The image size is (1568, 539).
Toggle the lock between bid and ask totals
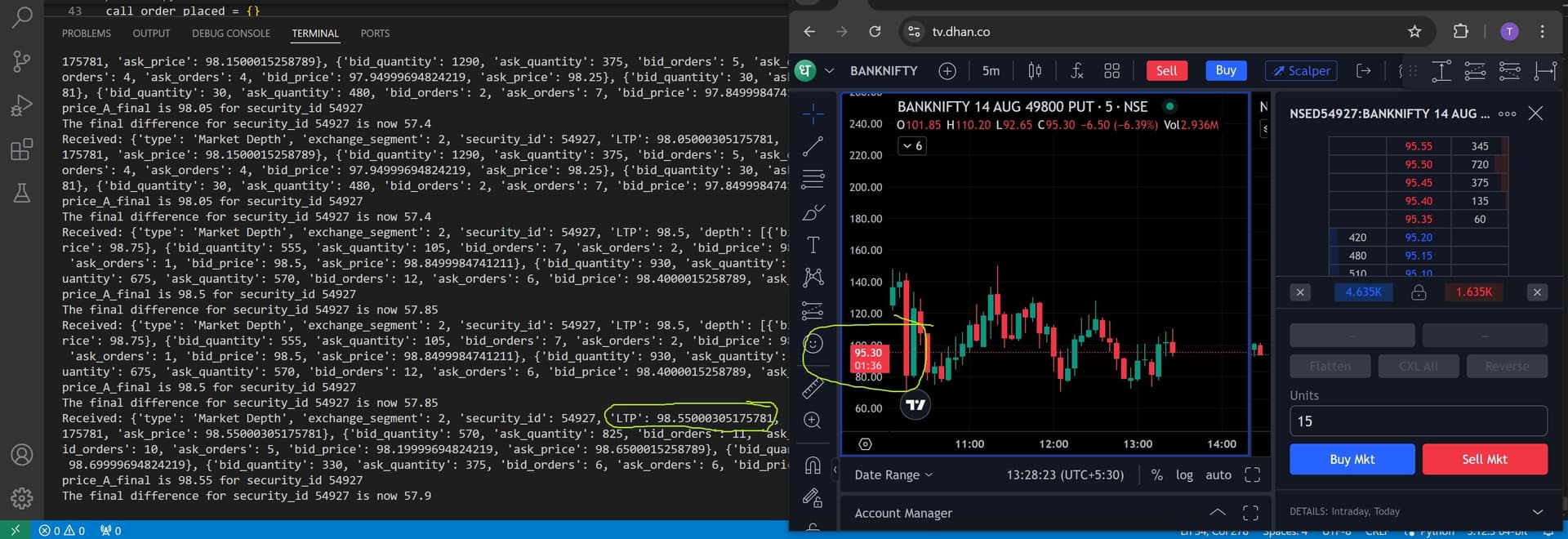1419,292
